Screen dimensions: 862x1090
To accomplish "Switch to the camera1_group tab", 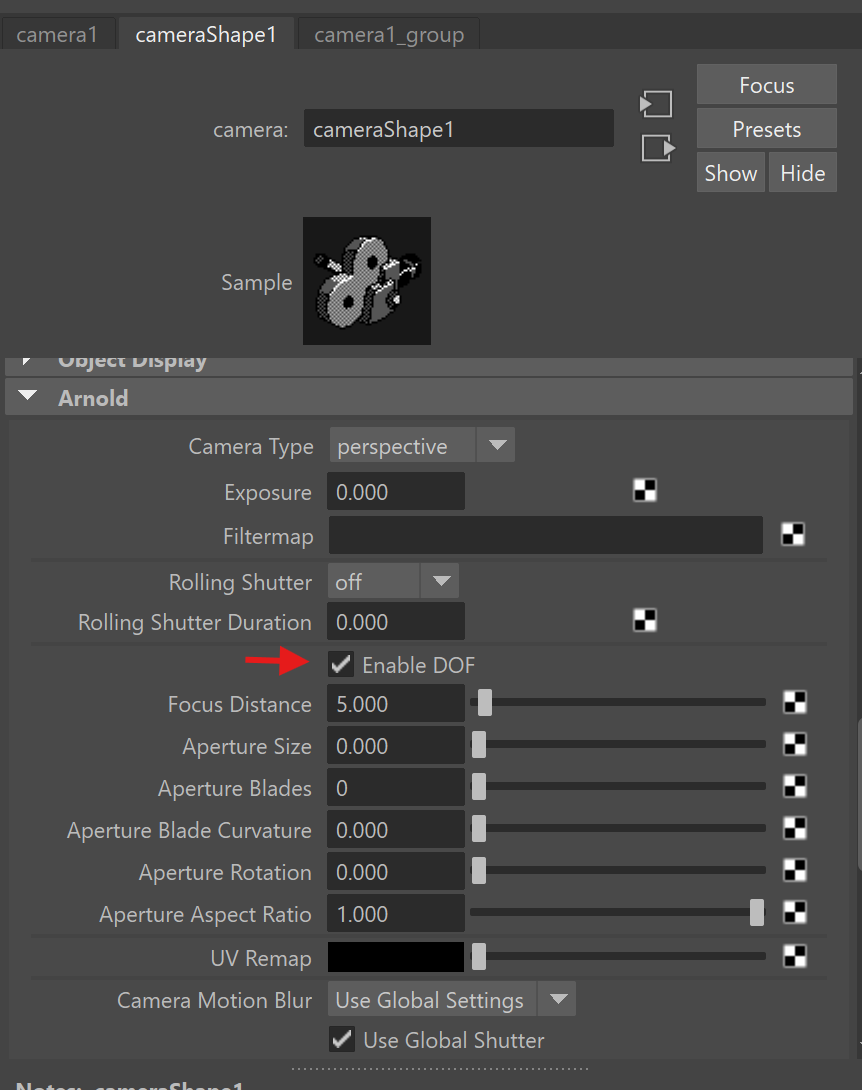I will click(389, 35).
